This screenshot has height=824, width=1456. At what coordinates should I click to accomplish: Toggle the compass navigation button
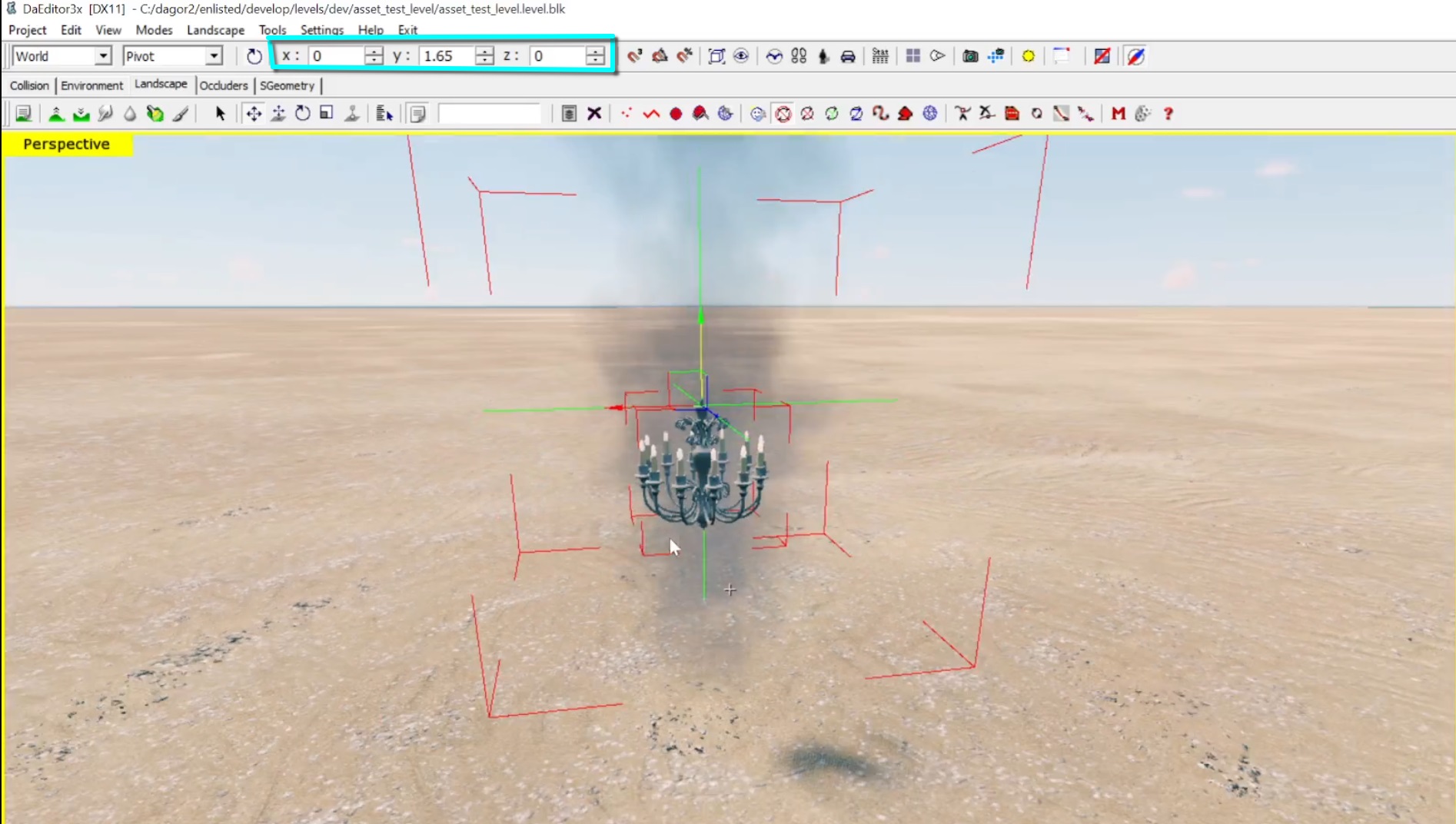pos(1135,56)
